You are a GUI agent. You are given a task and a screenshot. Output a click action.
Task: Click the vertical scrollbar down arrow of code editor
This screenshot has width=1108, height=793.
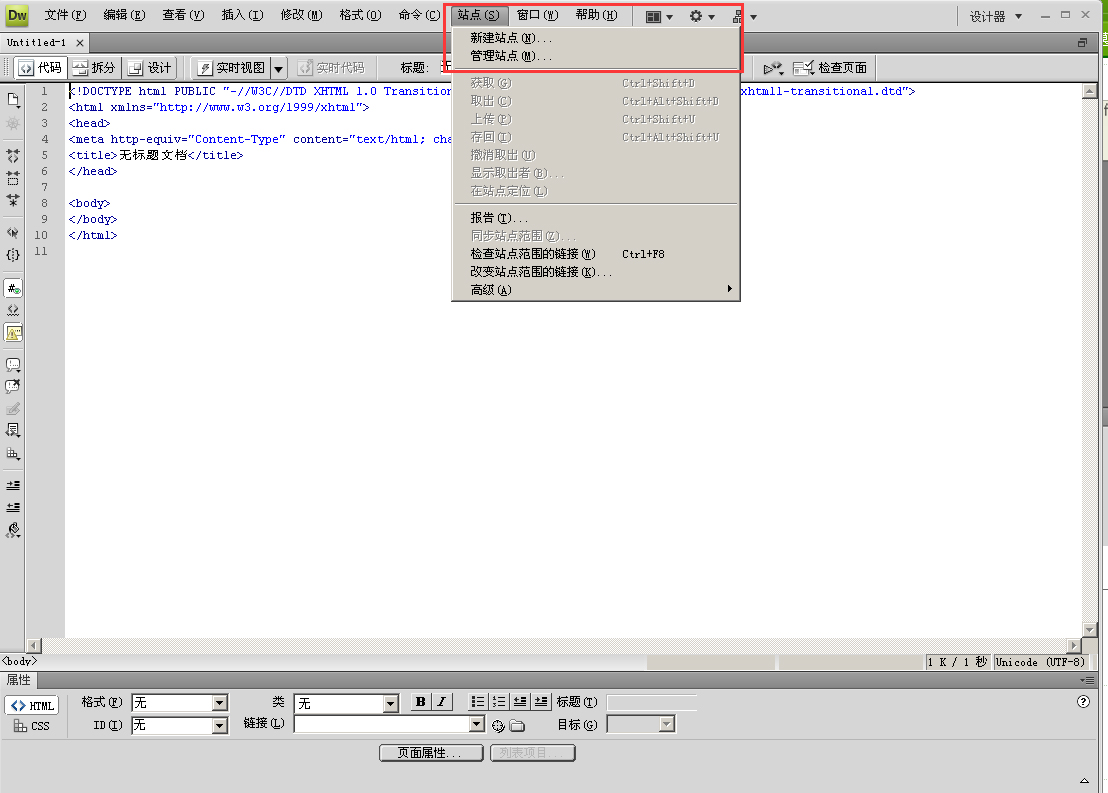[1090, 629]
